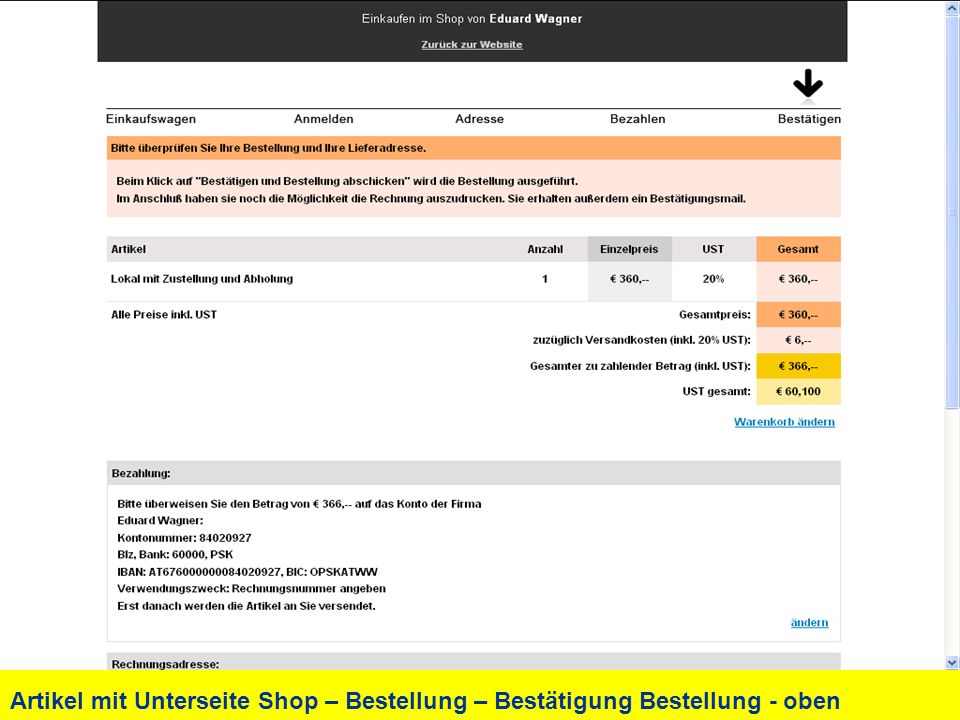
Task: Click the 'Gesamtpreis:' label
Action: tap(714, 315)
